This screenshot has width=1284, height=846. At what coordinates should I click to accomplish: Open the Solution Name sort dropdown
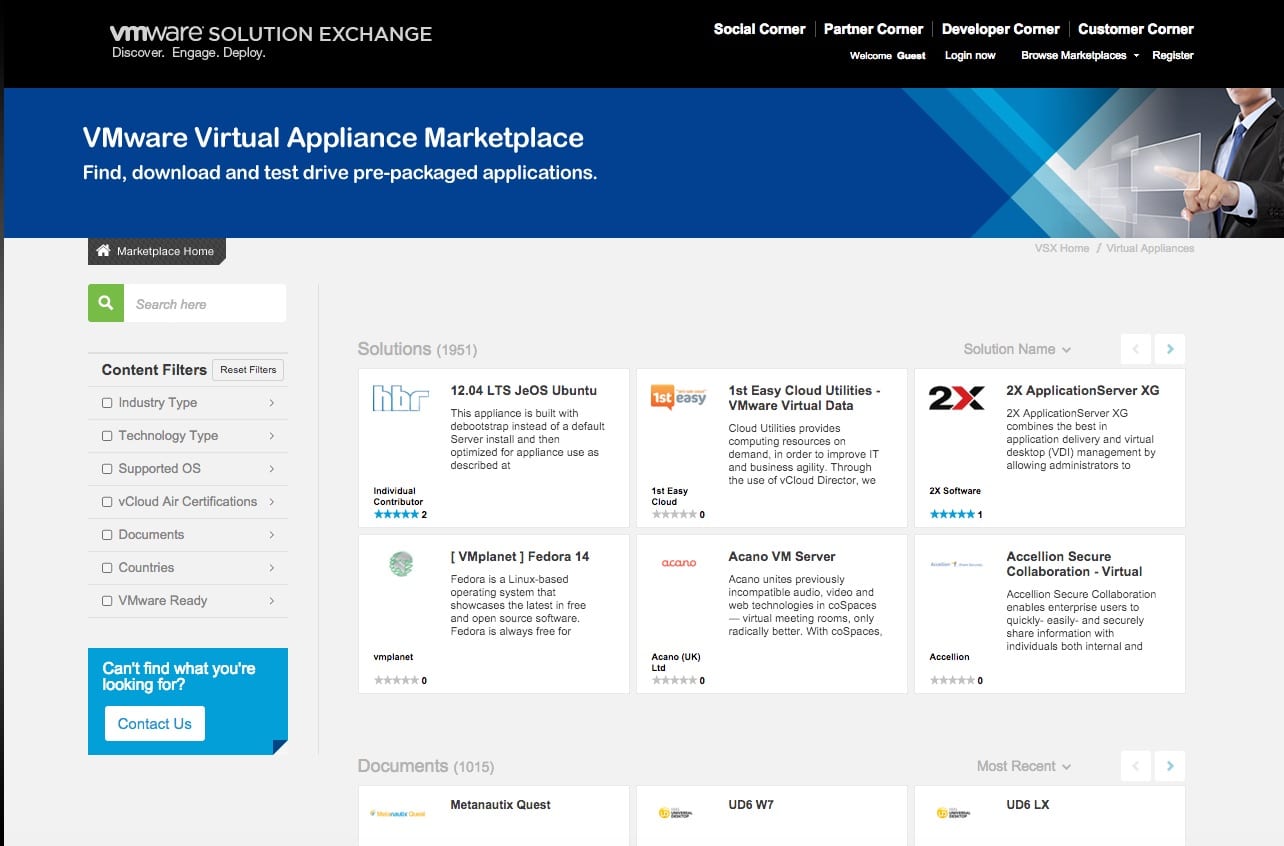click(x=1016, y=349)
